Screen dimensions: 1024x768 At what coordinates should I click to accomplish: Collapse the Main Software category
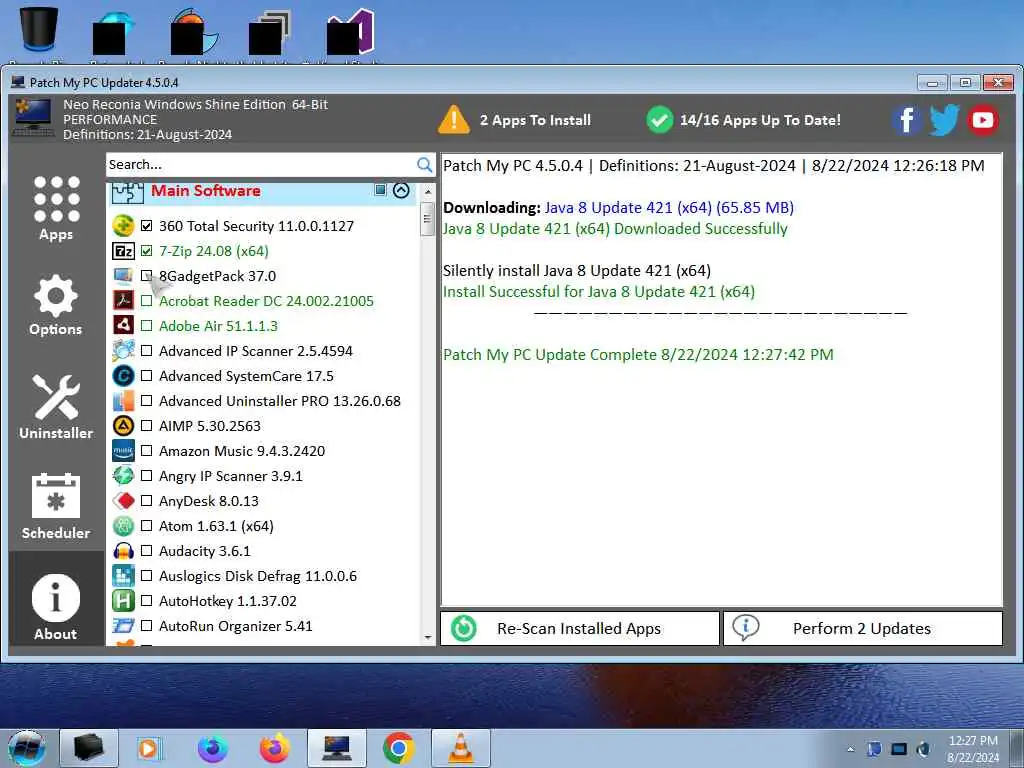[401, 190]
